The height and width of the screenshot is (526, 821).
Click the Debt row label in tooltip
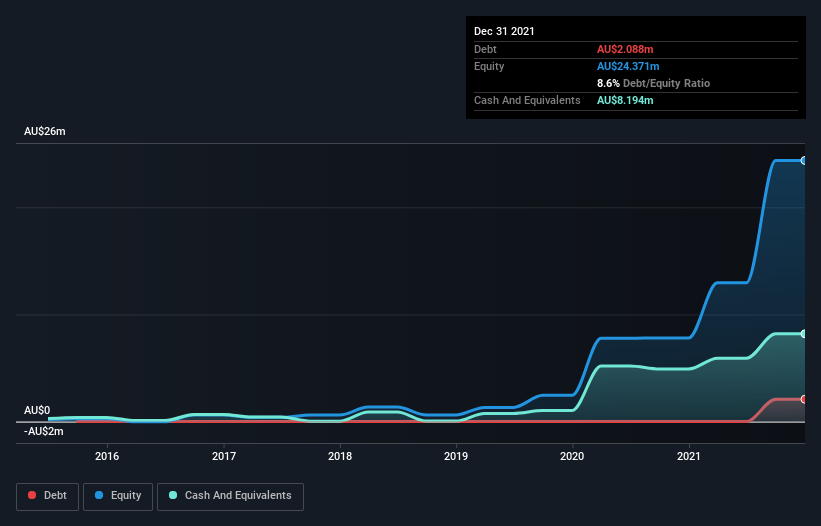click(485, 49)
